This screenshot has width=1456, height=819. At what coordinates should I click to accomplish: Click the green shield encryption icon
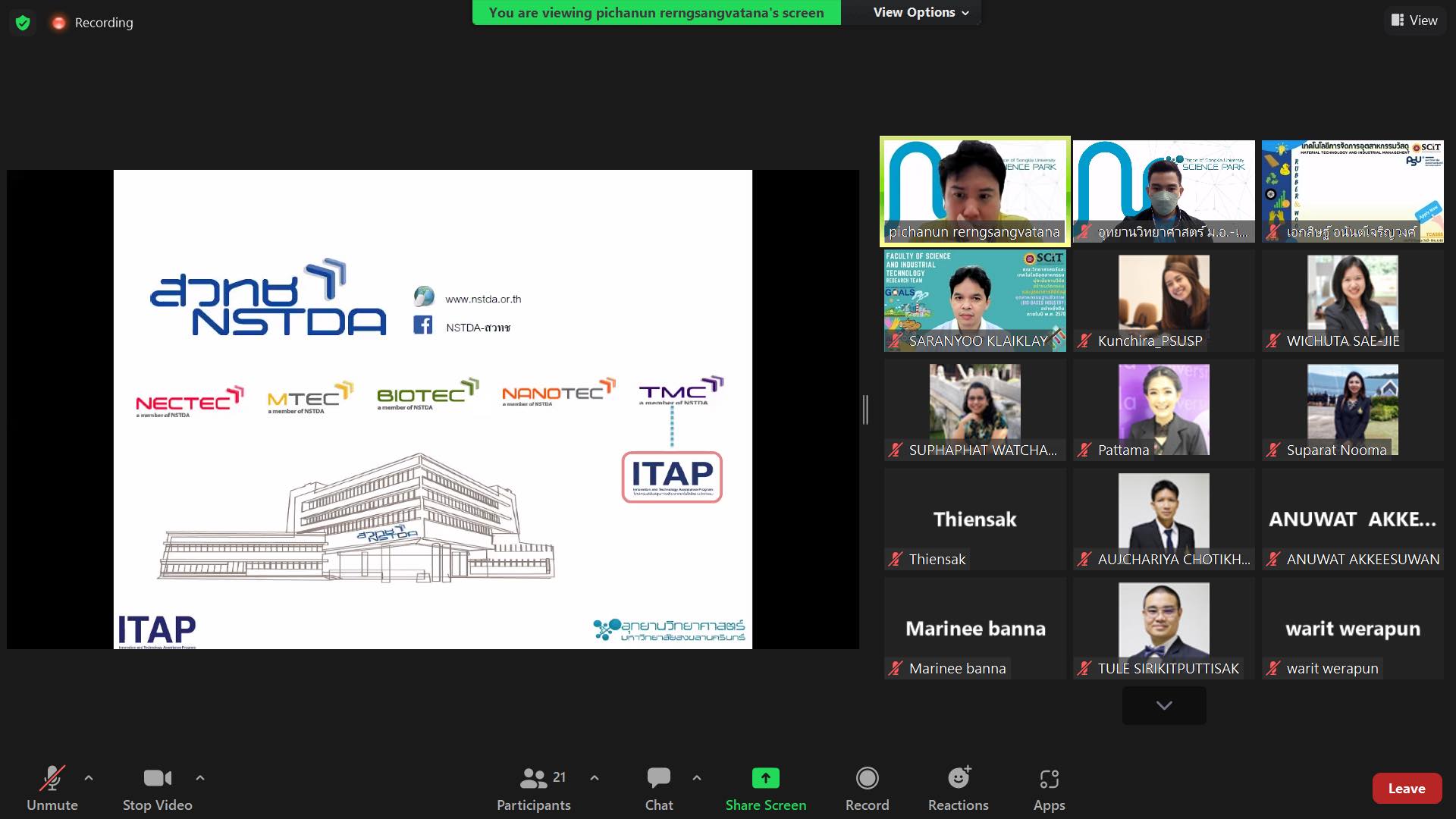point(23,23)
